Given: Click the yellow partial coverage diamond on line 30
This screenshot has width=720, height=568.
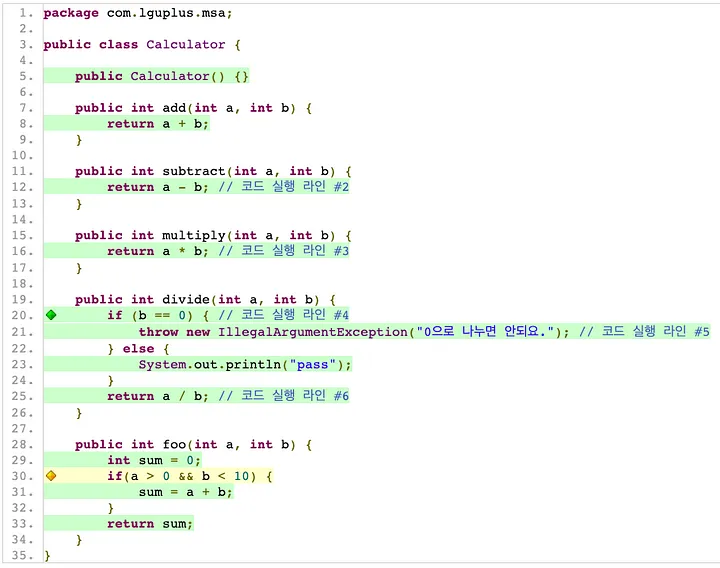Looking at the screenshot, I should (x=51, y=476).
